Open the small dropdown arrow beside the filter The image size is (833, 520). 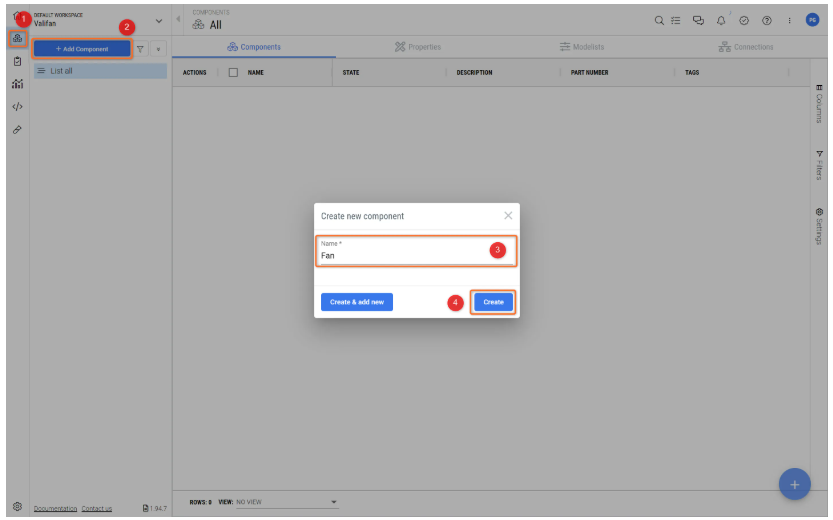coord(158,49)
